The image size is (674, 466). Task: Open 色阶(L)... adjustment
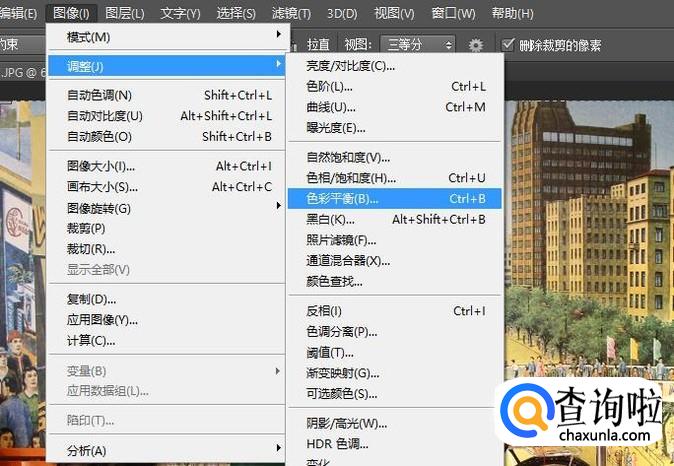tap(395, 86)
